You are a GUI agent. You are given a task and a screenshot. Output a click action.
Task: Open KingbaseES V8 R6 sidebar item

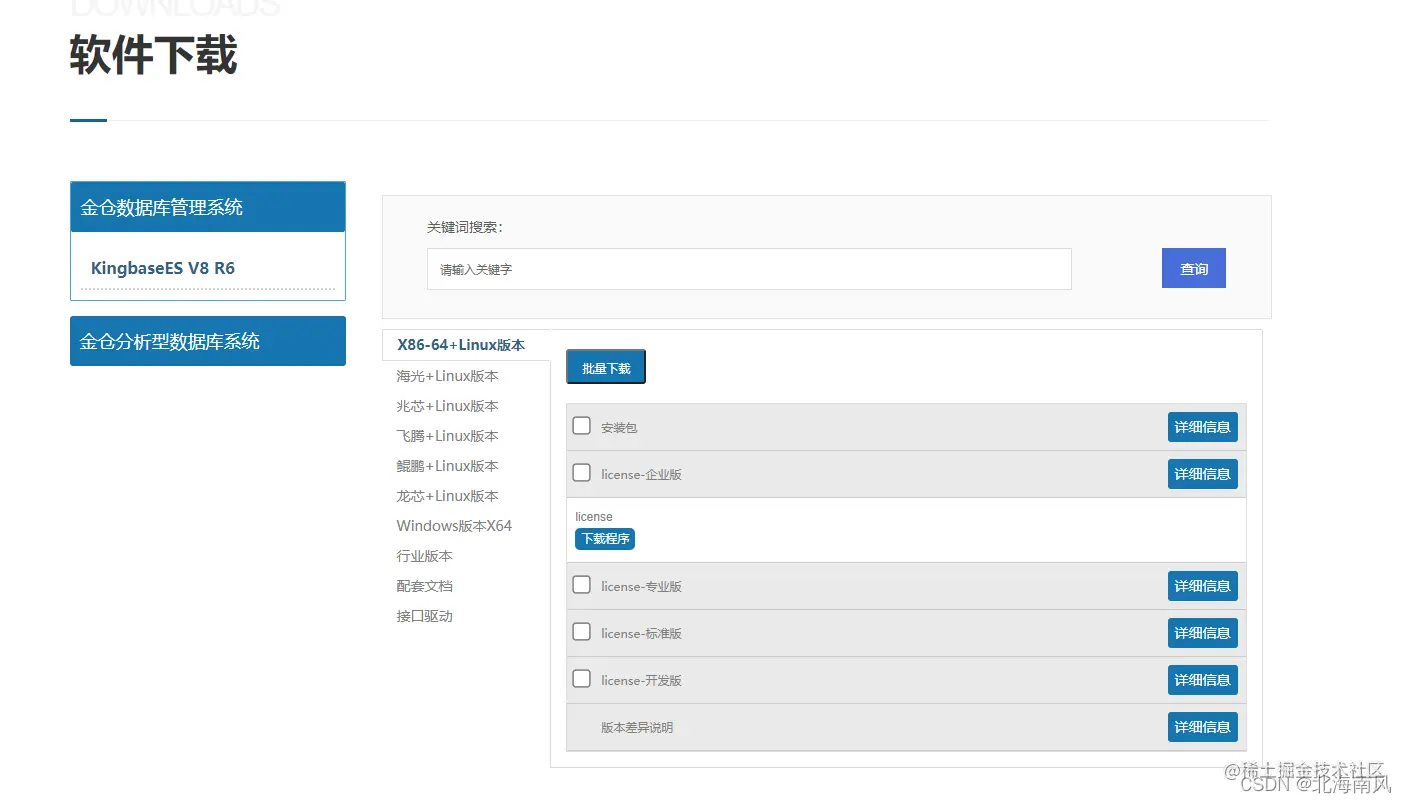click(163, 268)
